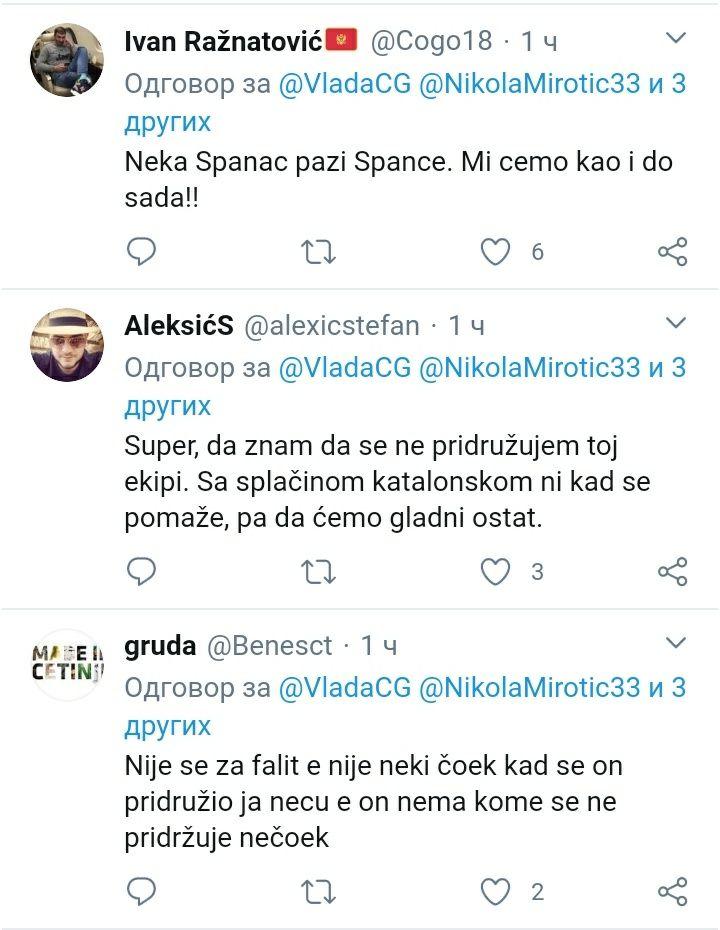Reply to Ivan Ražnatović's tweet
Screen dimensions: 720x930
click(142, 252)
